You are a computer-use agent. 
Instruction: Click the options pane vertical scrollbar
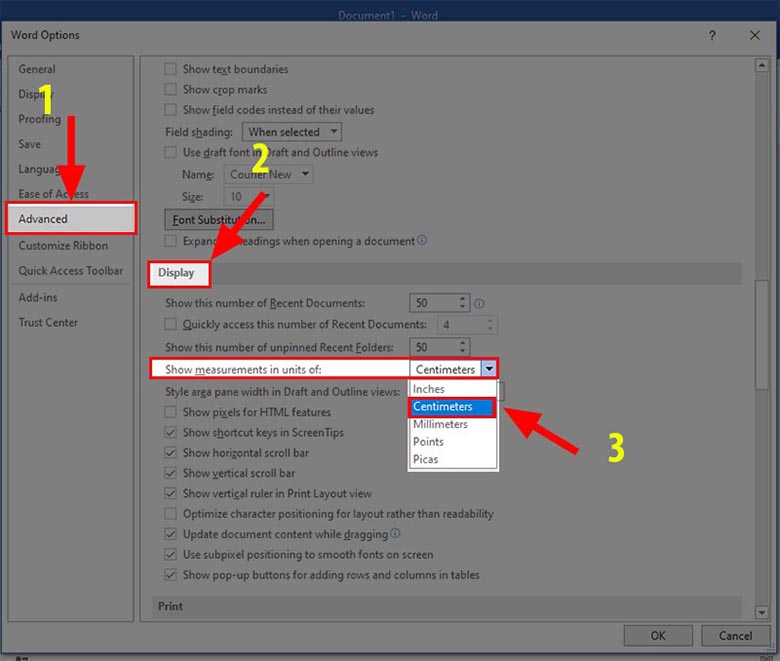point(764,330)
